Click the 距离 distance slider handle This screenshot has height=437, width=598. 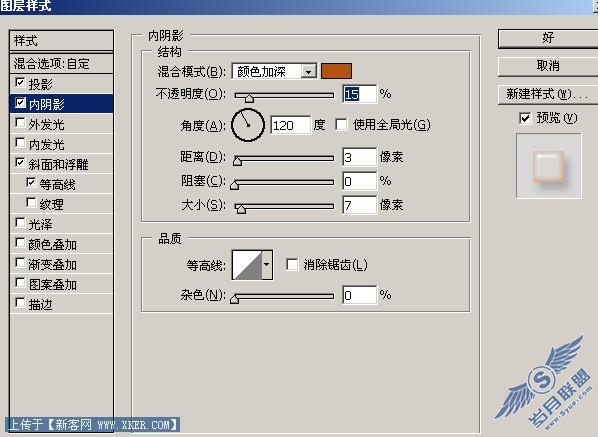point(237,161)
